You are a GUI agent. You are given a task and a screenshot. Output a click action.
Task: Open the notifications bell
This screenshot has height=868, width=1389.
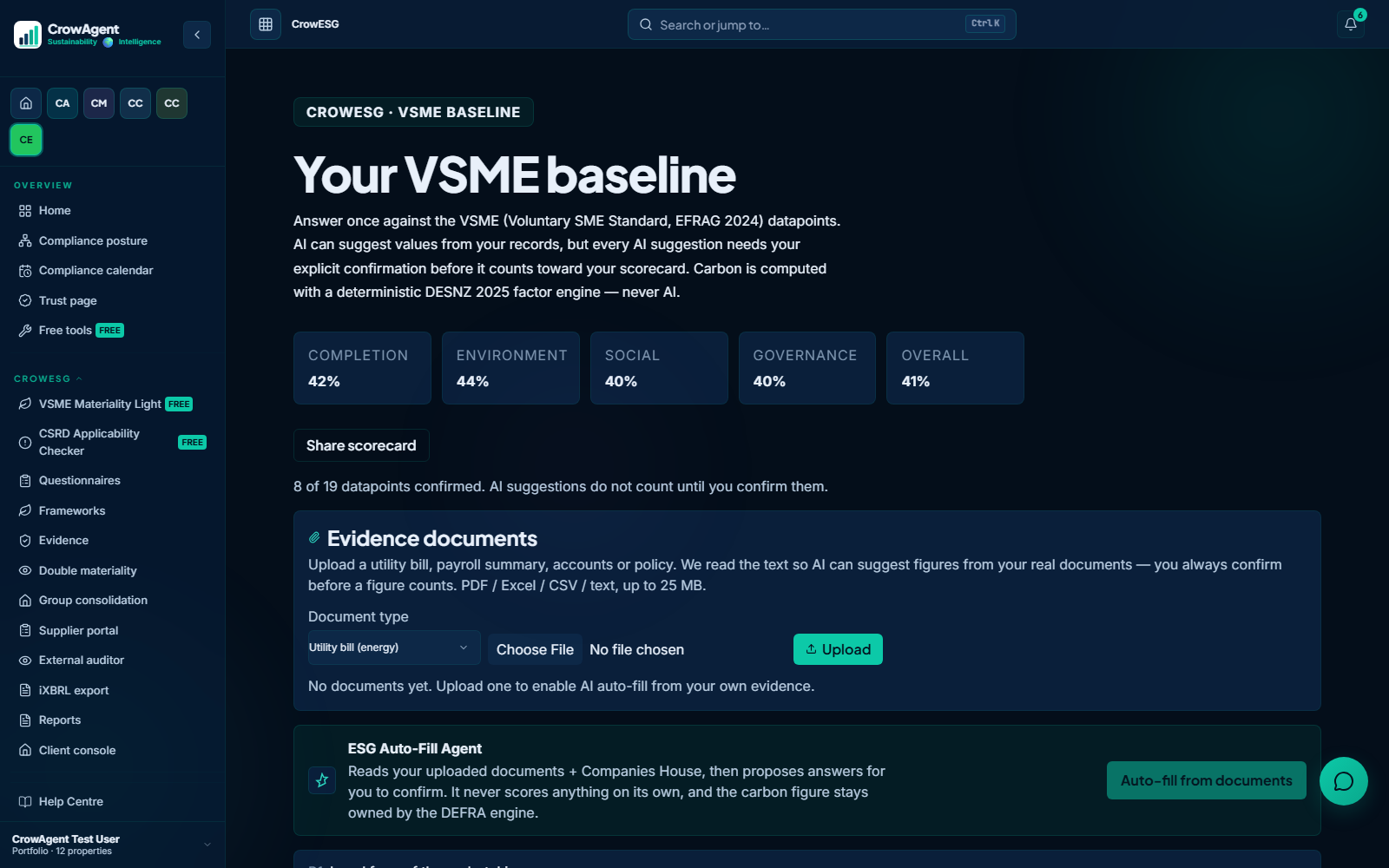(x=1351, y=24)
